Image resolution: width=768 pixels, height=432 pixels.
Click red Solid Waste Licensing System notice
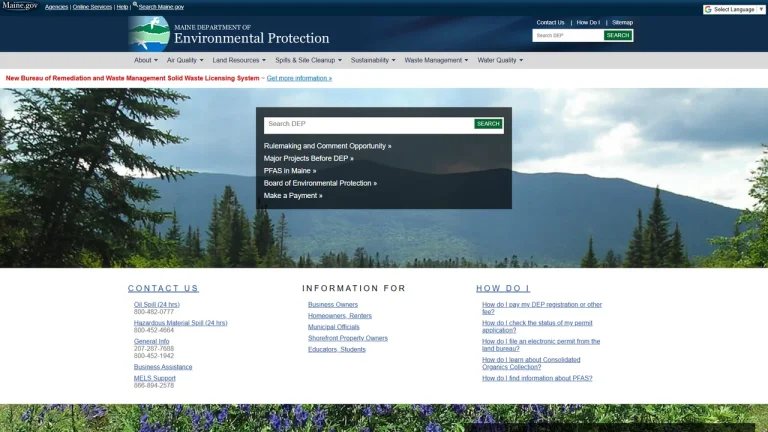coord(132,78)
